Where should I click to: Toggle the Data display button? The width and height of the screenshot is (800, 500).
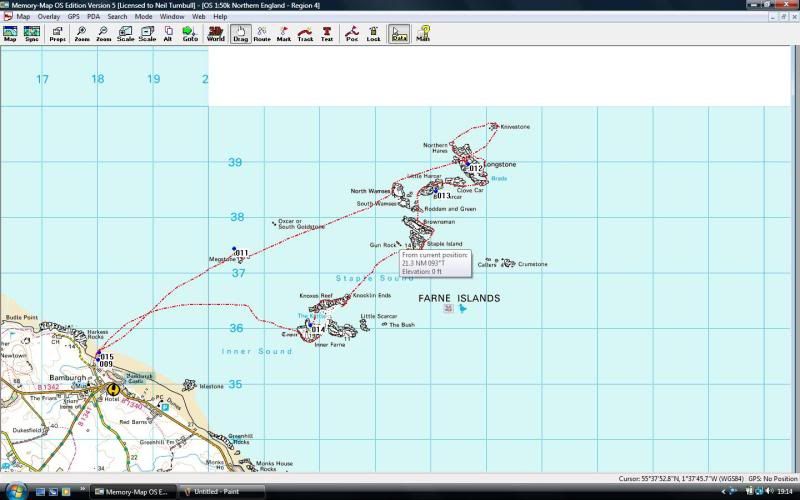[x=399, y=33]
